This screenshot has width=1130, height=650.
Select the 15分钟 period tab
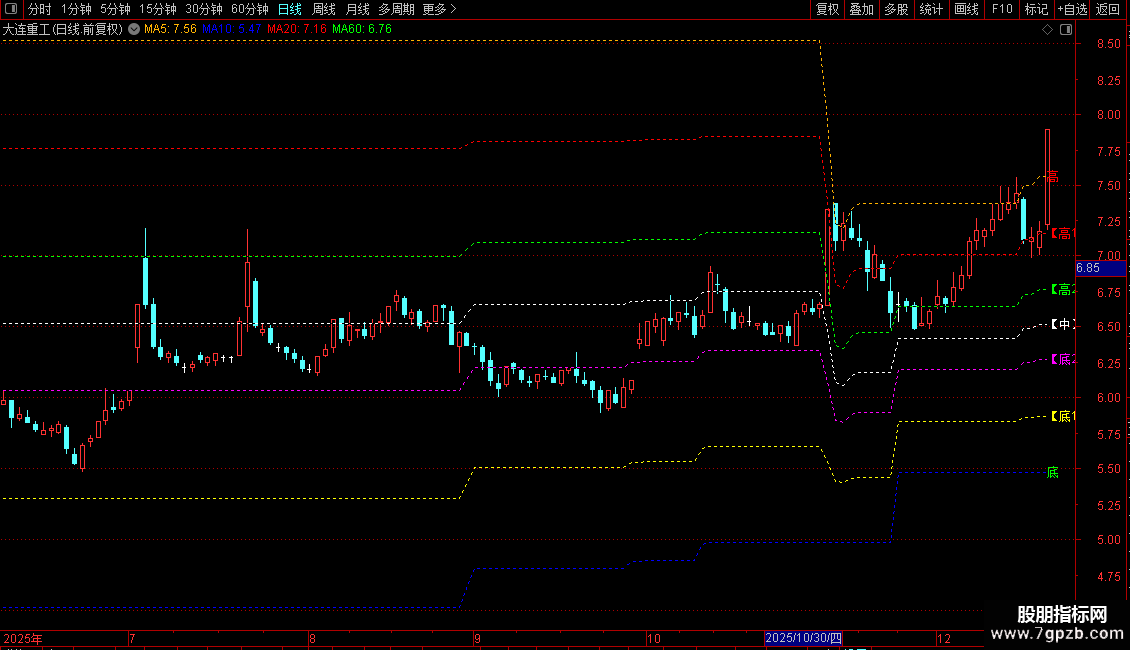[158, 9]
